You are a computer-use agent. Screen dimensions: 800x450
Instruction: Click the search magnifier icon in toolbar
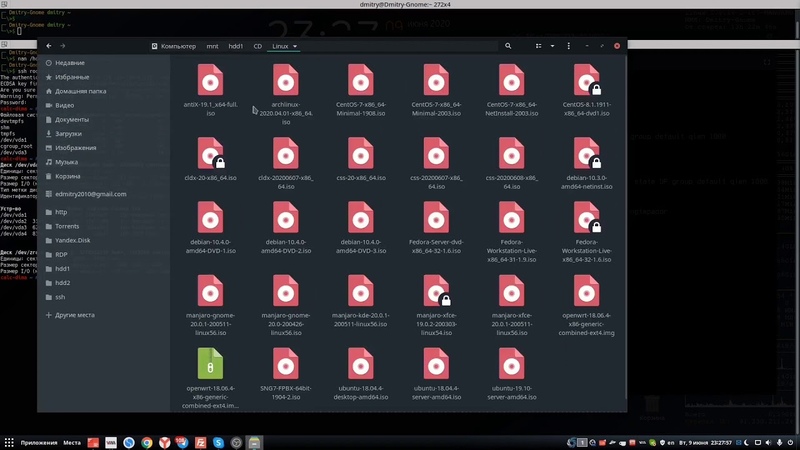coord(508,46)
